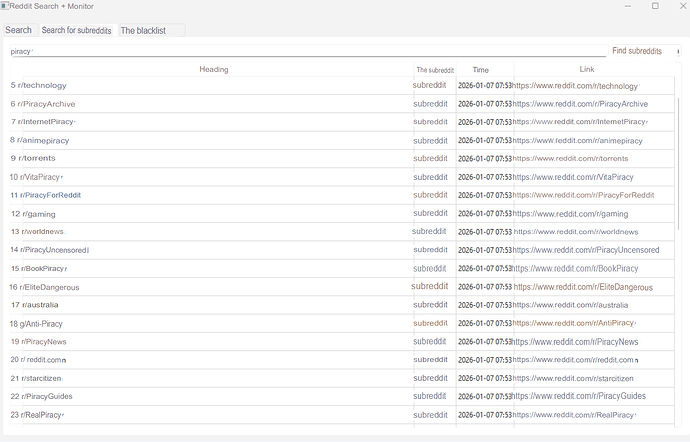Open the r/animepiracy URL link
Image resolution: width=690 pixels, height=442 pixels.
point(577,140)
